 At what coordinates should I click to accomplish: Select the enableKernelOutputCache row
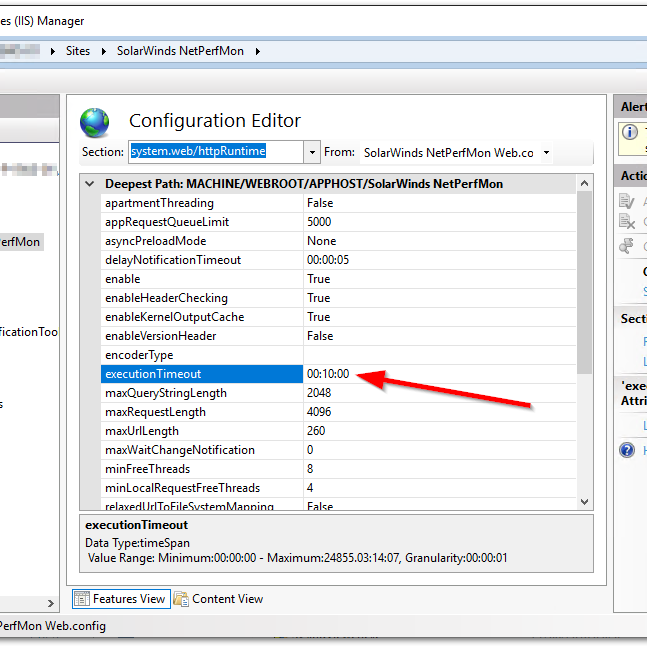point(338,317)
